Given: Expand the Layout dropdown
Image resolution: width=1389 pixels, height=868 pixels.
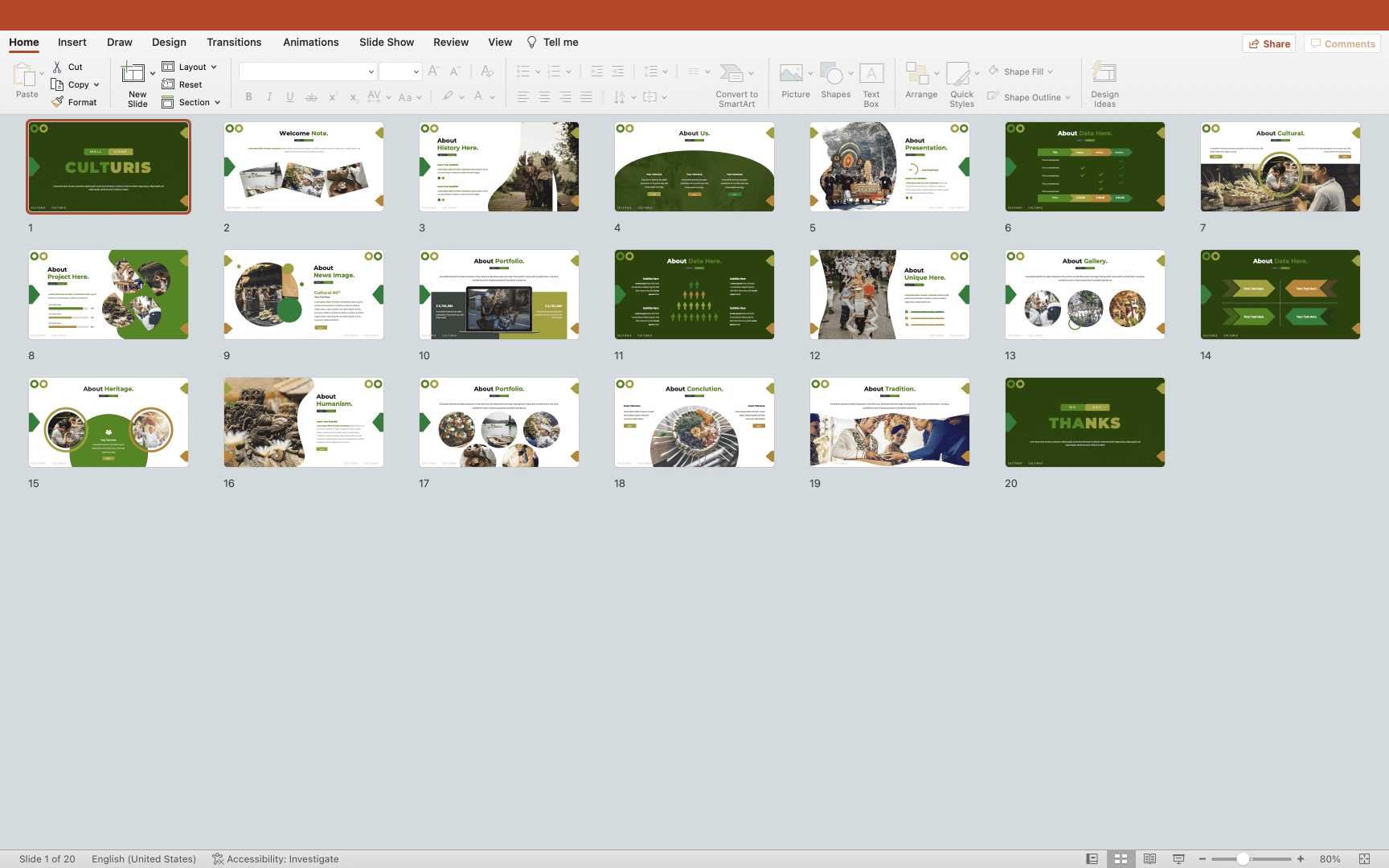Looking at the screenshot, I should 214,68.
